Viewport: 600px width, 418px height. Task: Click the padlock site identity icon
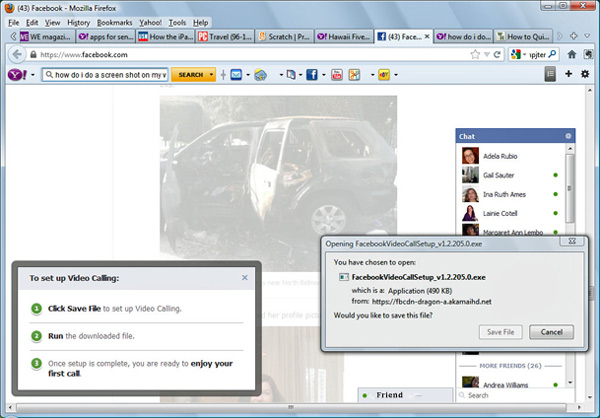click(33, 55)
